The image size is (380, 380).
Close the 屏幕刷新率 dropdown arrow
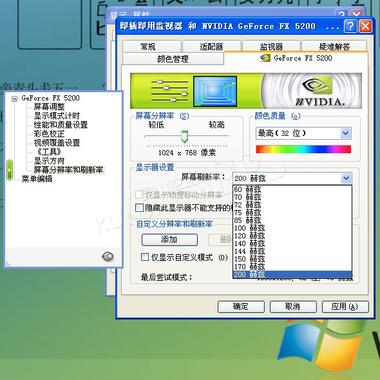point(346,178)
